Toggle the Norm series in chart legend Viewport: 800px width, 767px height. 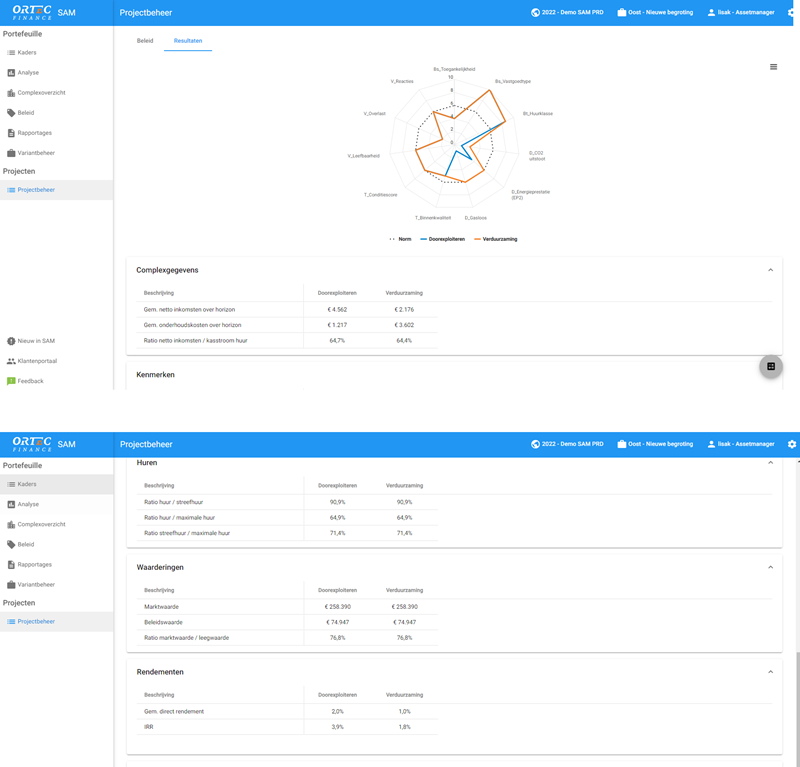click(x=400, y=239)
